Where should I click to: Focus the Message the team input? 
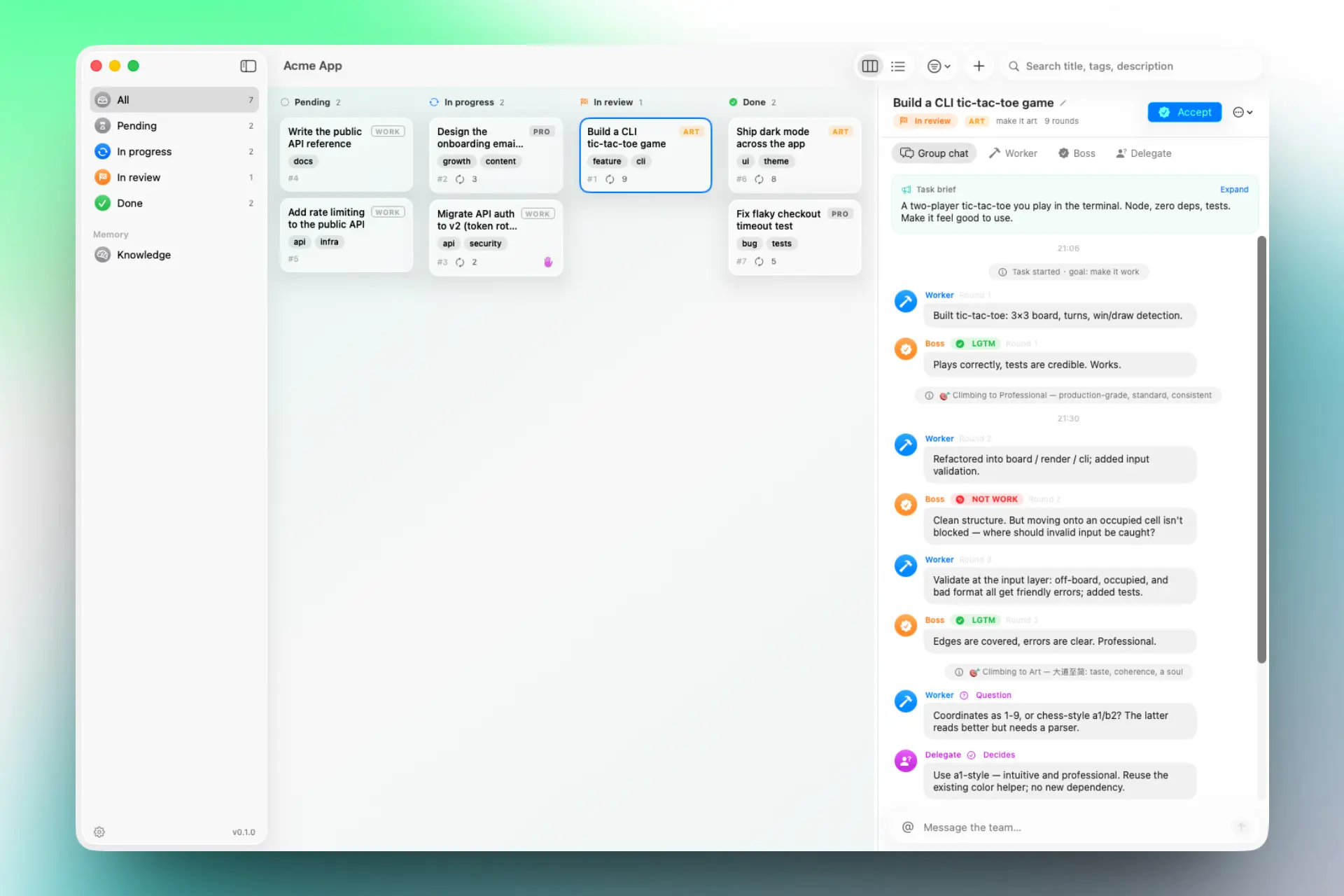(1074, 827)
